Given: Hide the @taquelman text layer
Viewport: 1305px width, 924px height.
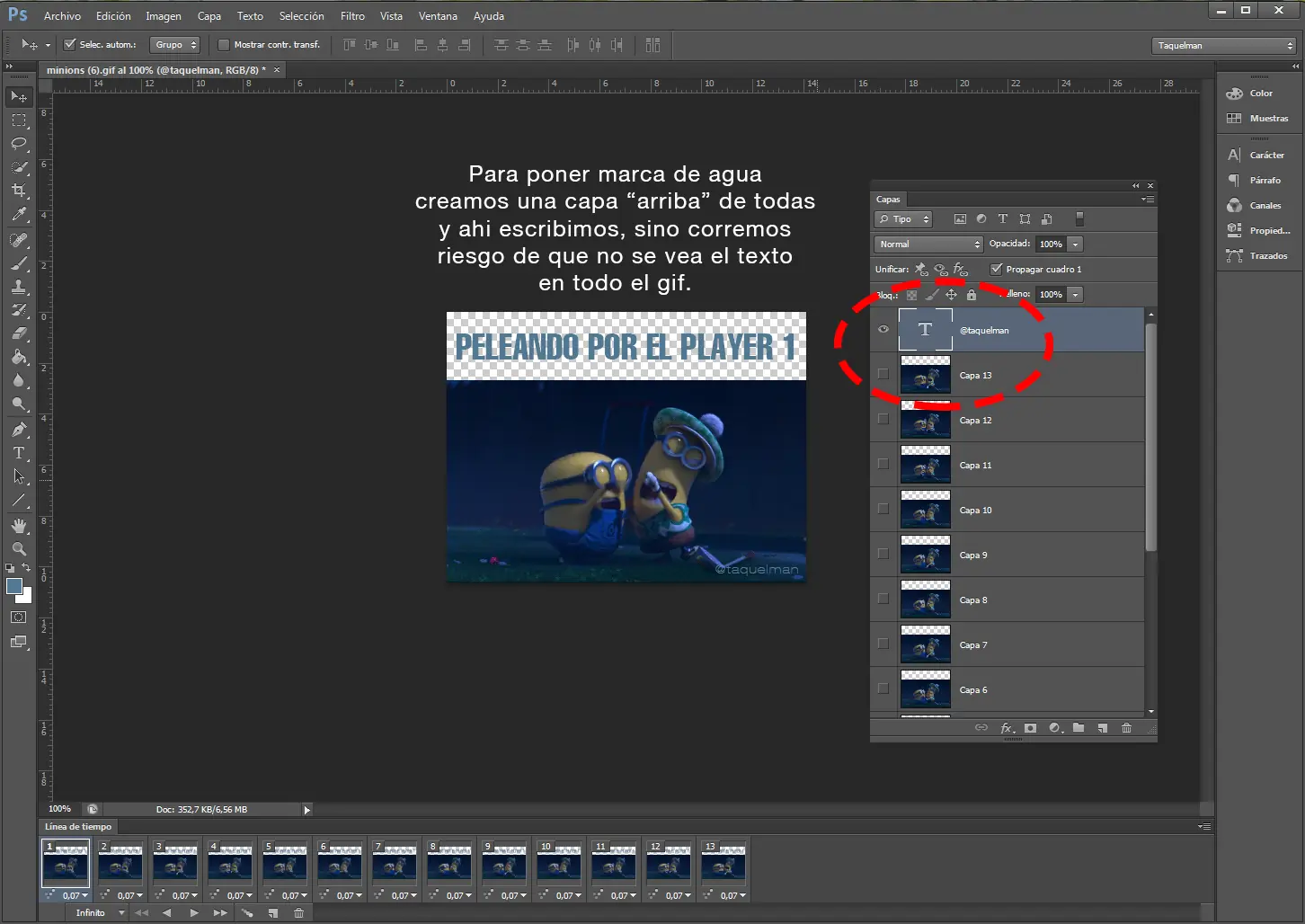Looking at the screenshot, I should pos(883,330).
